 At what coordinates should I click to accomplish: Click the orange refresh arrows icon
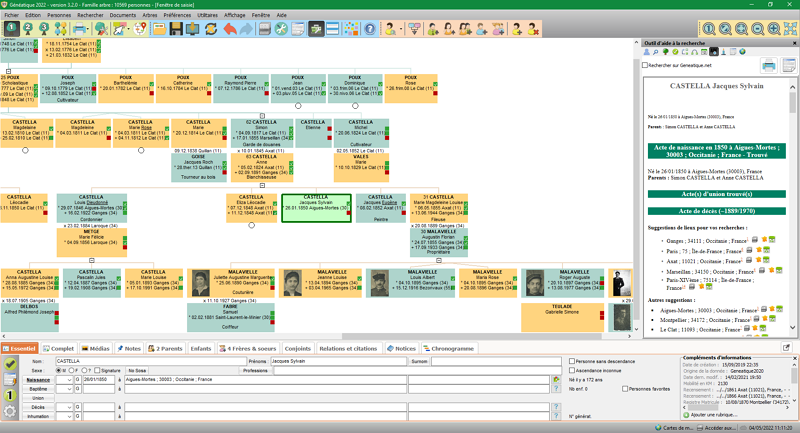[211, 29]
